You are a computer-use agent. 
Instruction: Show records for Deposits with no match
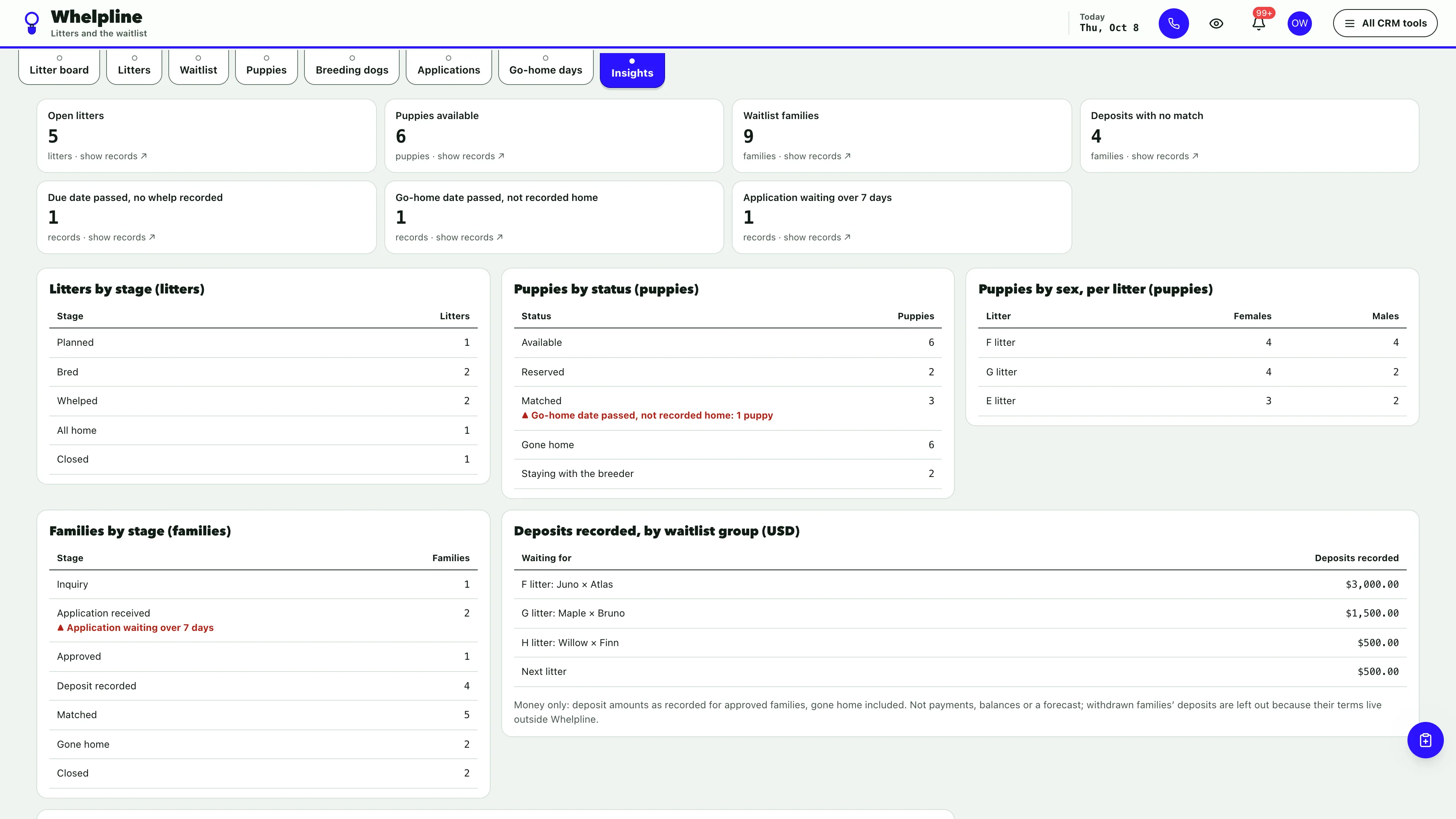(x=1164, y=156)
